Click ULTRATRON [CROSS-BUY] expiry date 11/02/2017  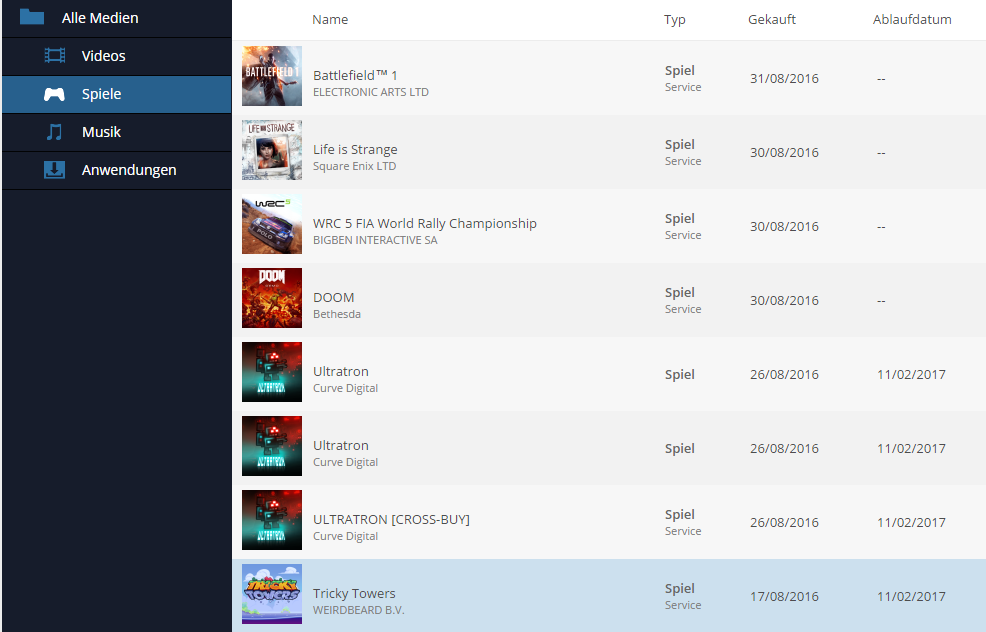point(911,523)
